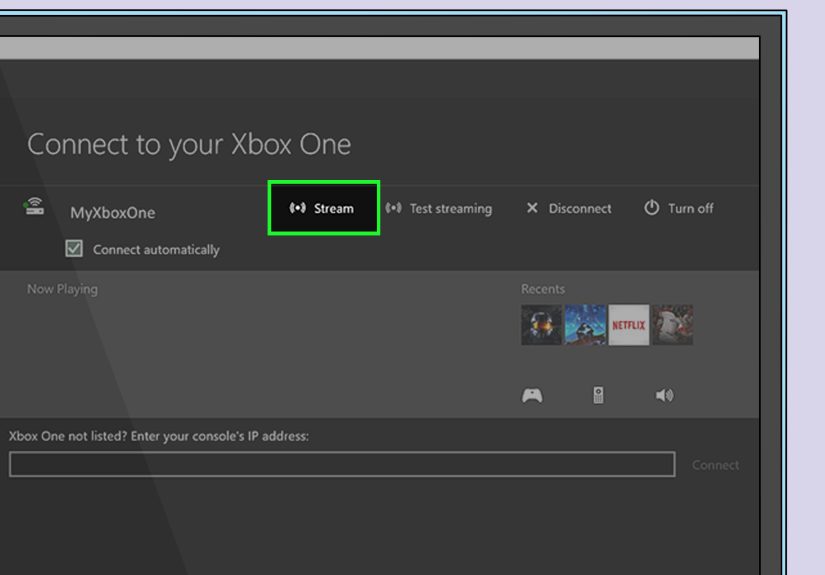Open Netflix tile in Recents
825x575 pixels.
click(629, 325)
